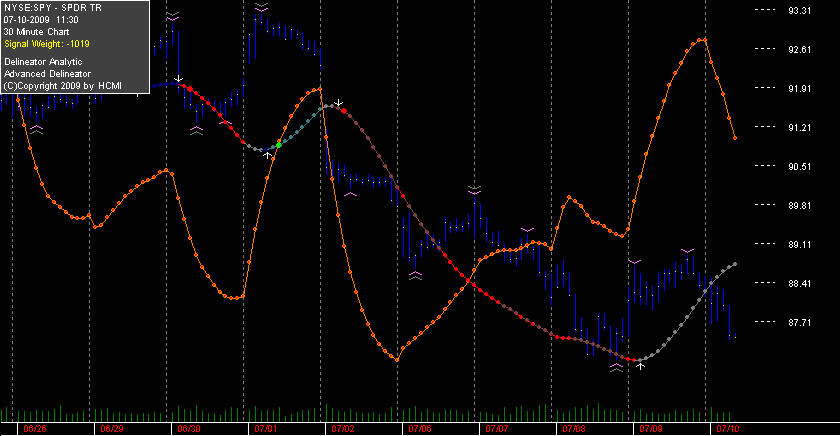Image resolution: width=840 pixels, height=436 pixels.
Task: Click the yellow Signal Weight -1019 text
Action: tap(47, 44)
